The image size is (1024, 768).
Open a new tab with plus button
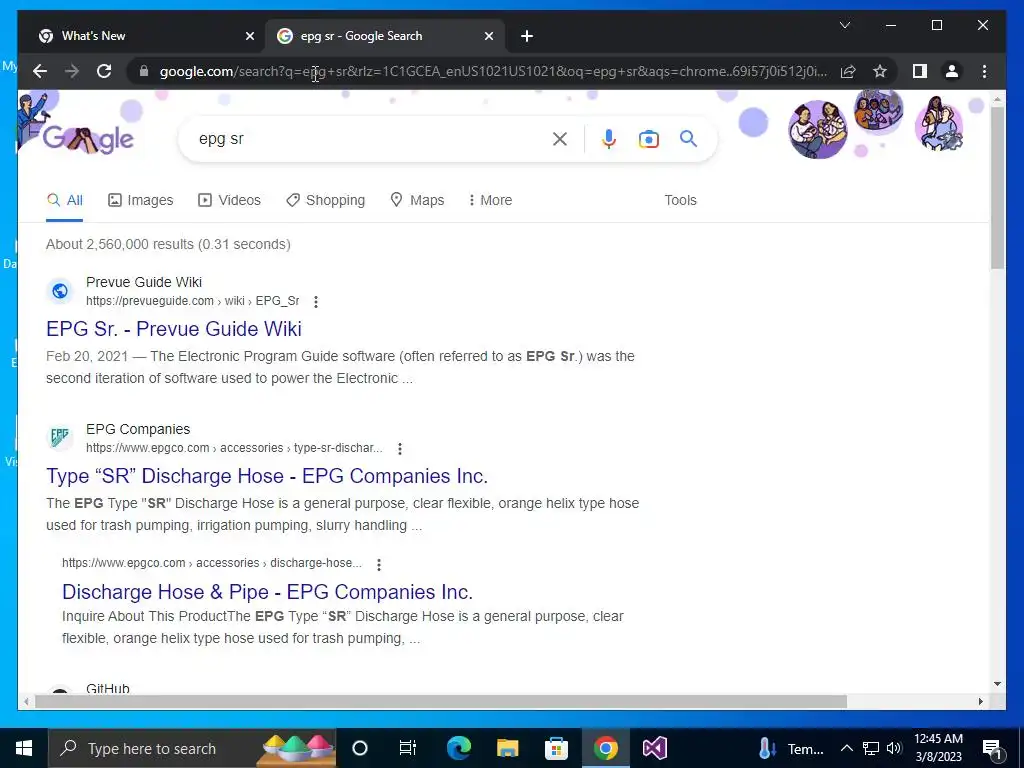point(527,36)
